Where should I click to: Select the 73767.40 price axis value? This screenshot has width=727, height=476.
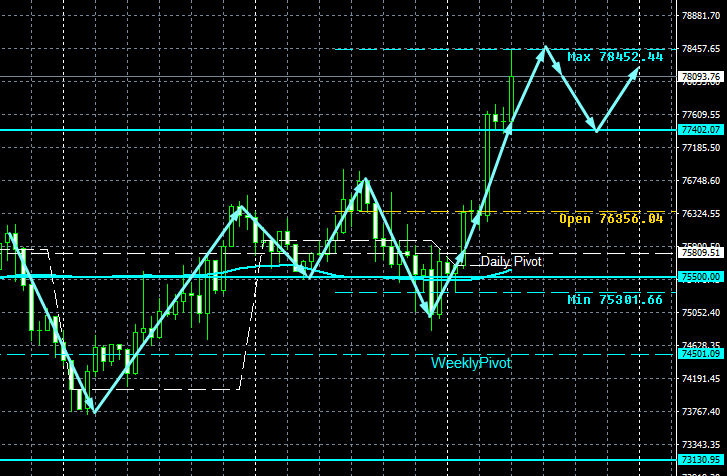(x=701, y=411)
